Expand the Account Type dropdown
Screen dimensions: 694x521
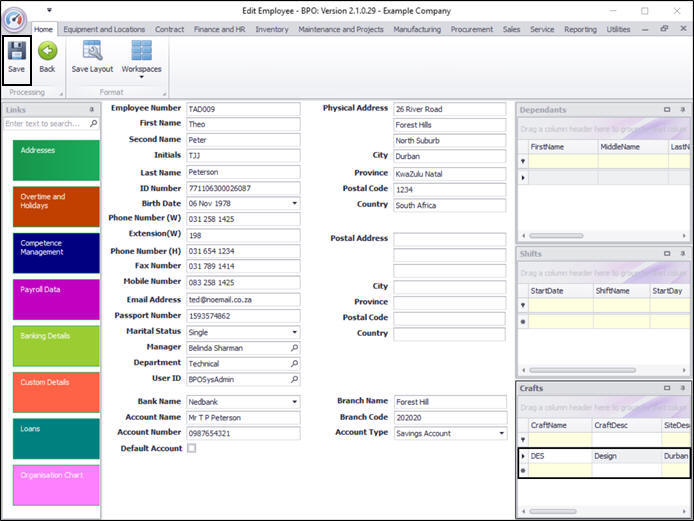[500, 434]
